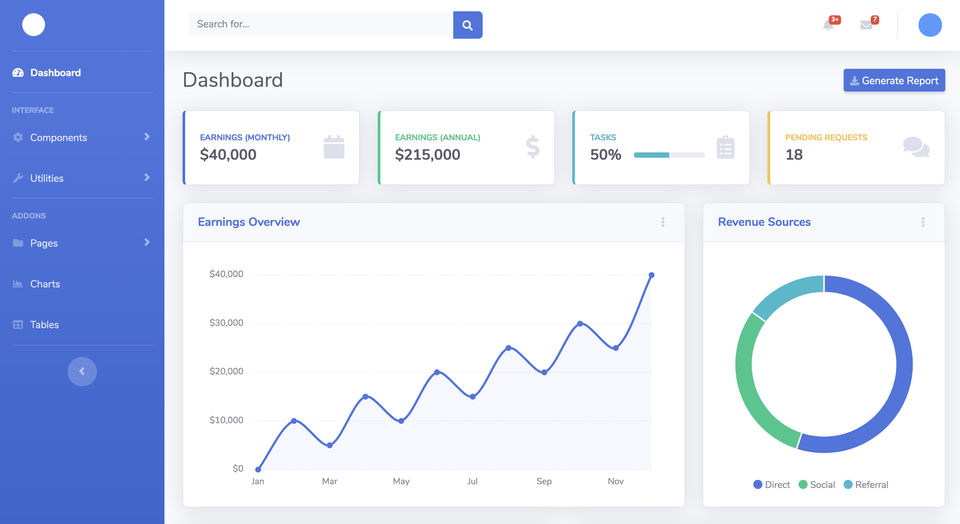The image size is (960, 524).
Task: Click the comments icon on Pending Requests
Action: [x=916, y=147]
